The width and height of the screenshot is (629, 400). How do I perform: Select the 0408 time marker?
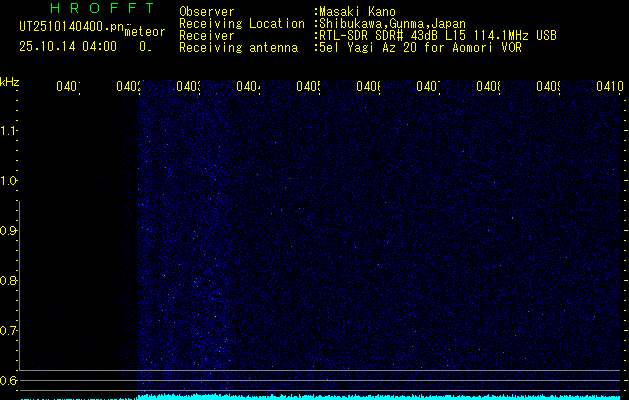coord(488,86)
